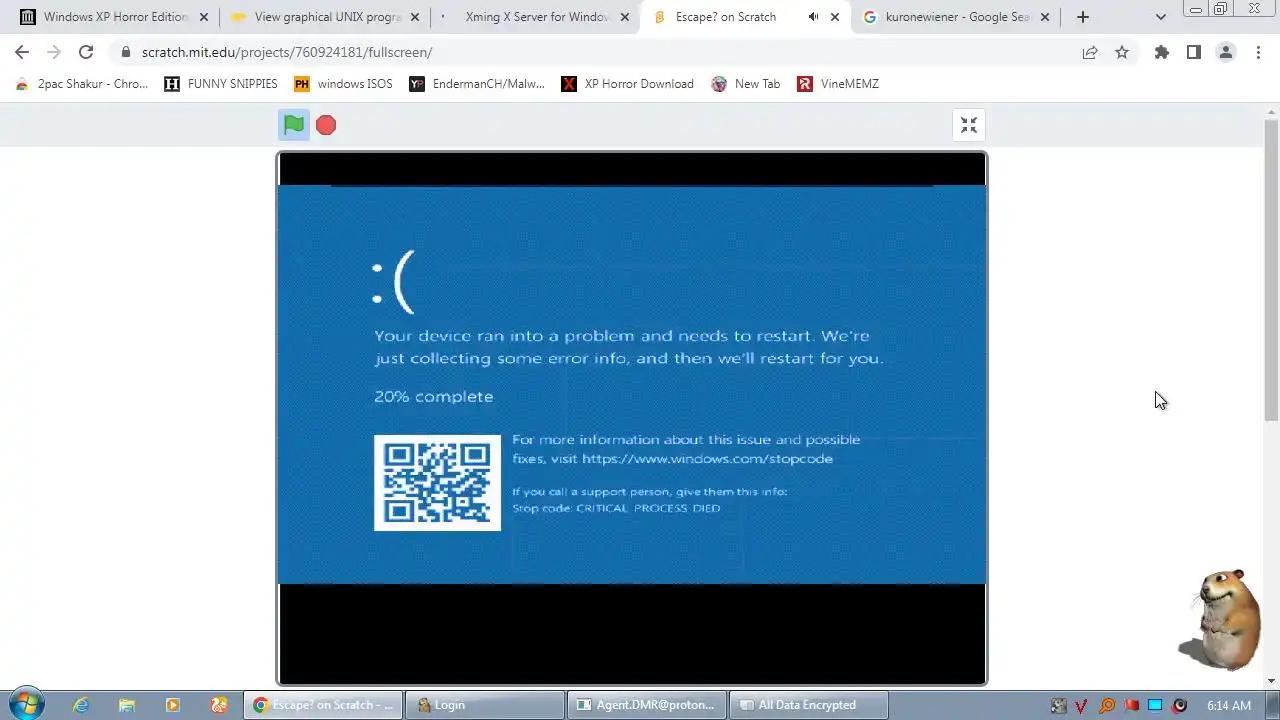Toggle the Chrome side panel

(x=1193, y=52)
